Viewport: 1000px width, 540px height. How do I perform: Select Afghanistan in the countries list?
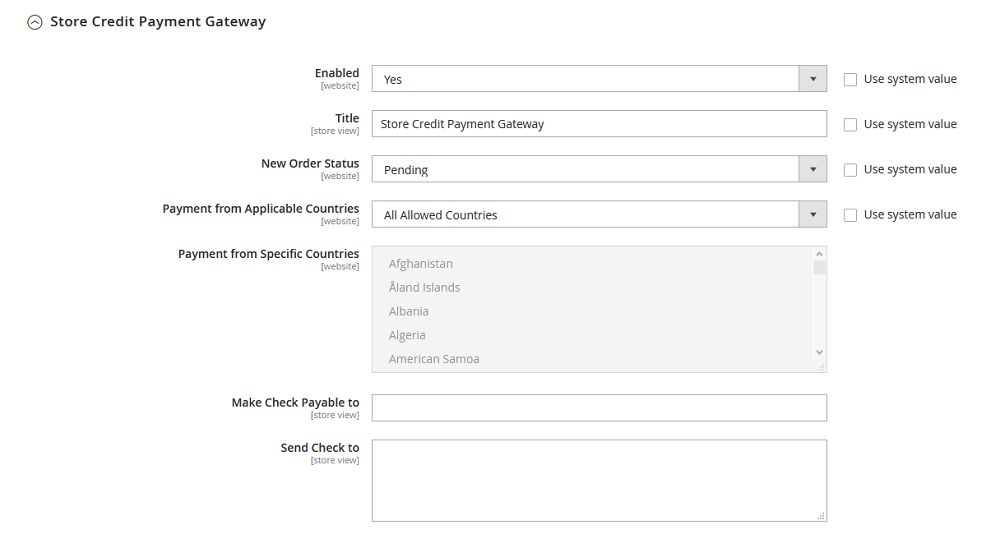point(421,264)
